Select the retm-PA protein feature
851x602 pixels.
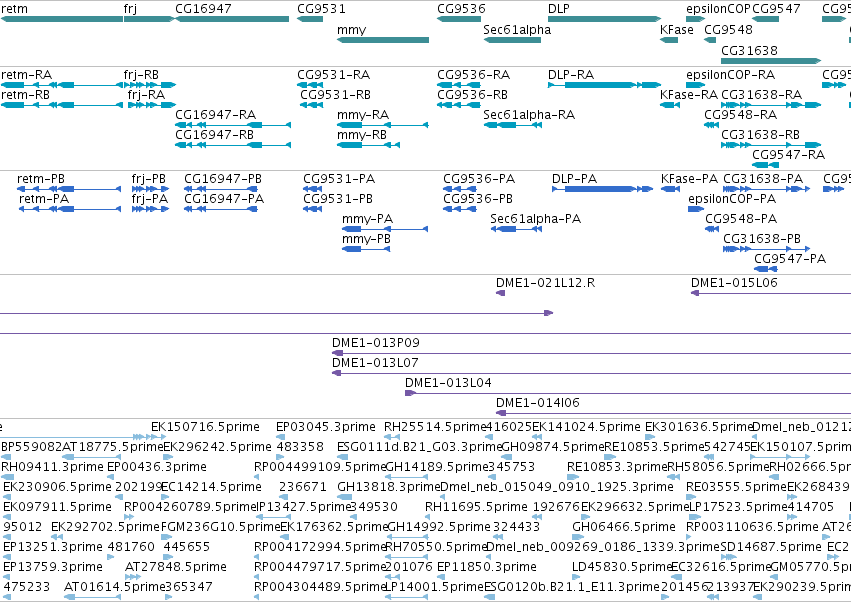point(70,209)
